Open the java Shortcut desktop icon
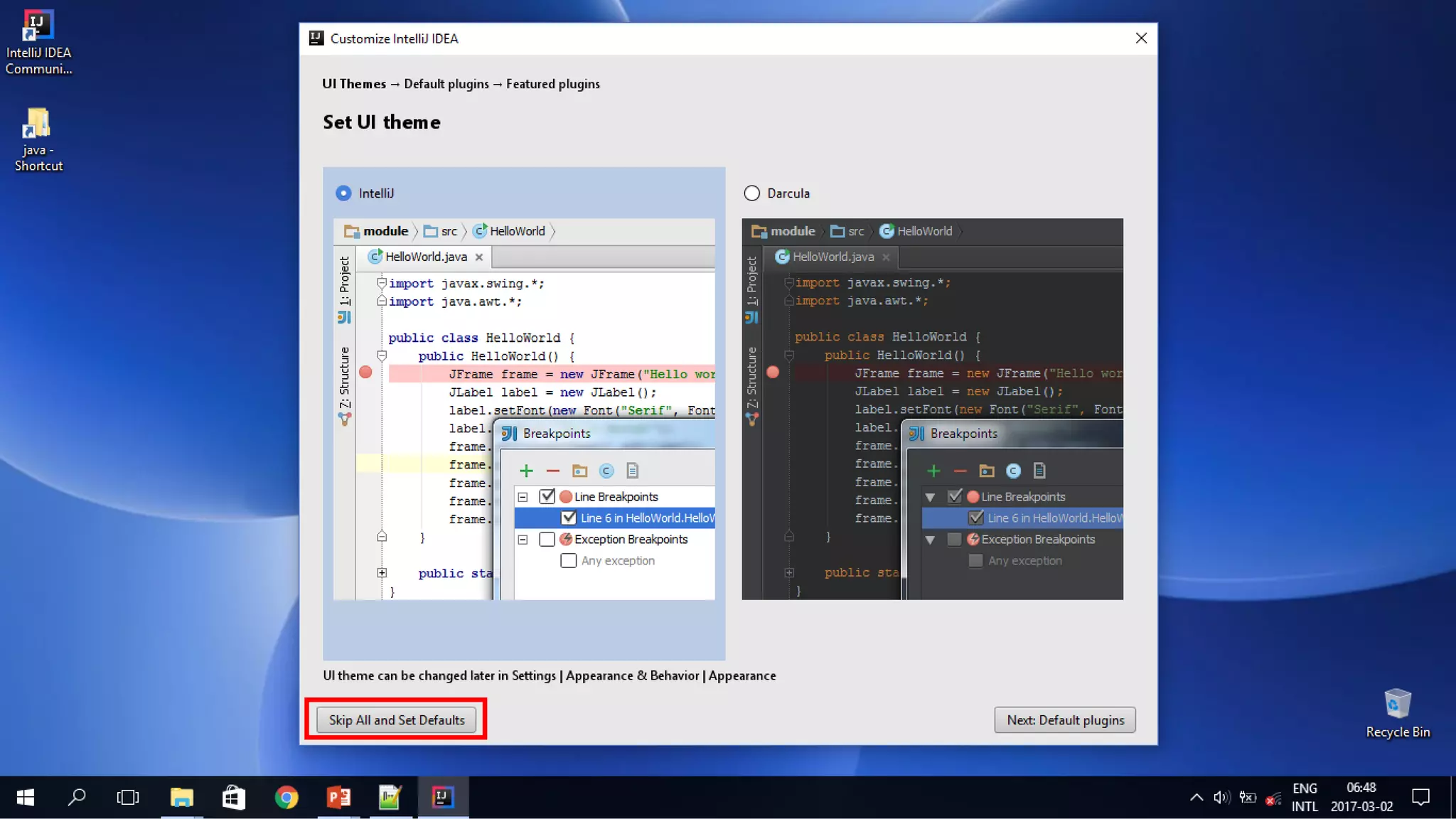 click(x=38, y=139)
